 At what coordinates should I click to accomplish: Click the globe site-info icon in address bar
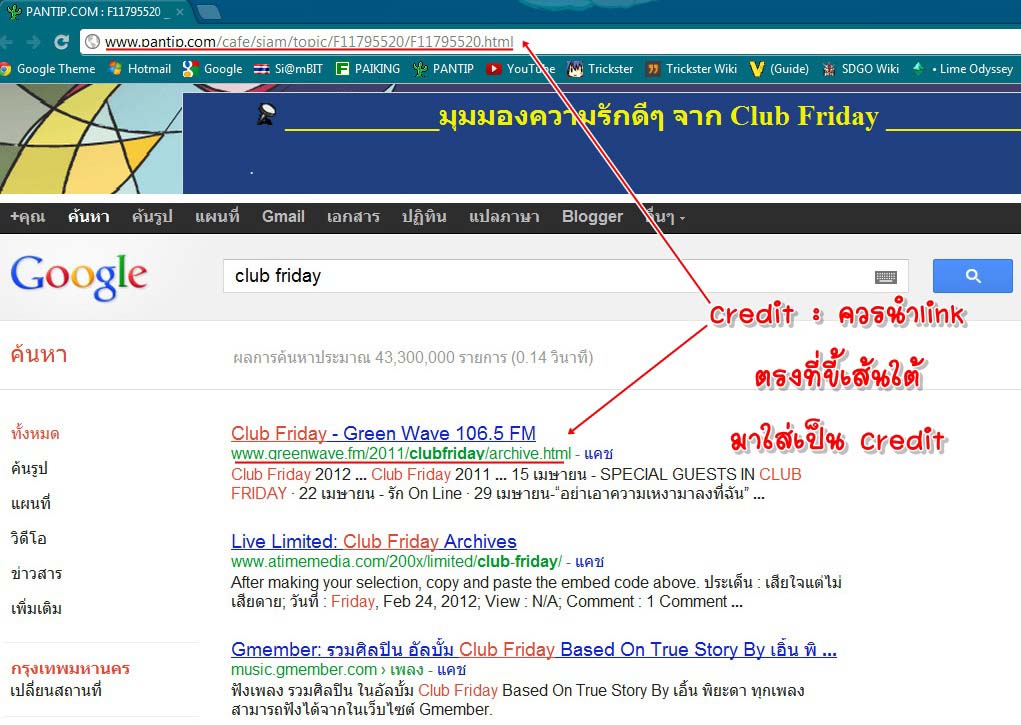click(92, 42)
